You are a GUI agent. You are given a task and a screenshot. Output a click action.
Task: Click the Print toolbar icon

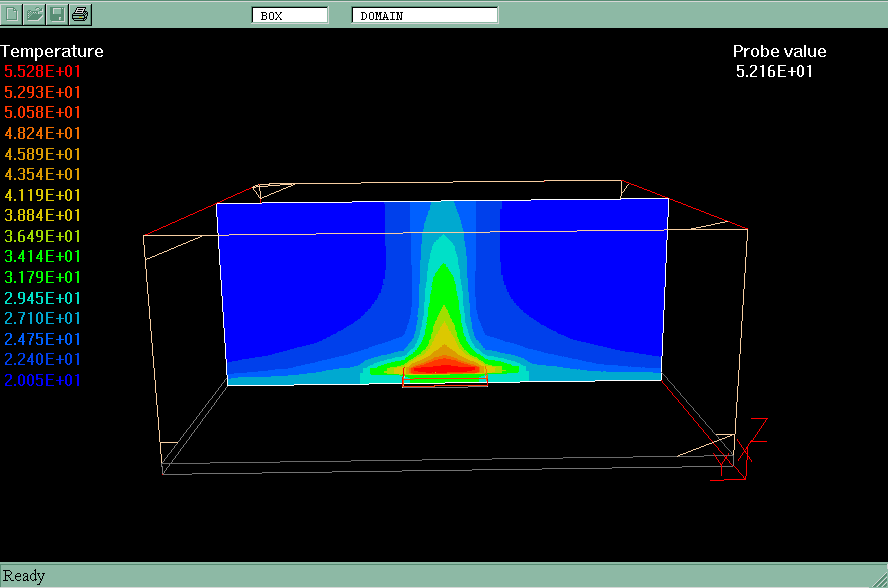click(81, 14)
